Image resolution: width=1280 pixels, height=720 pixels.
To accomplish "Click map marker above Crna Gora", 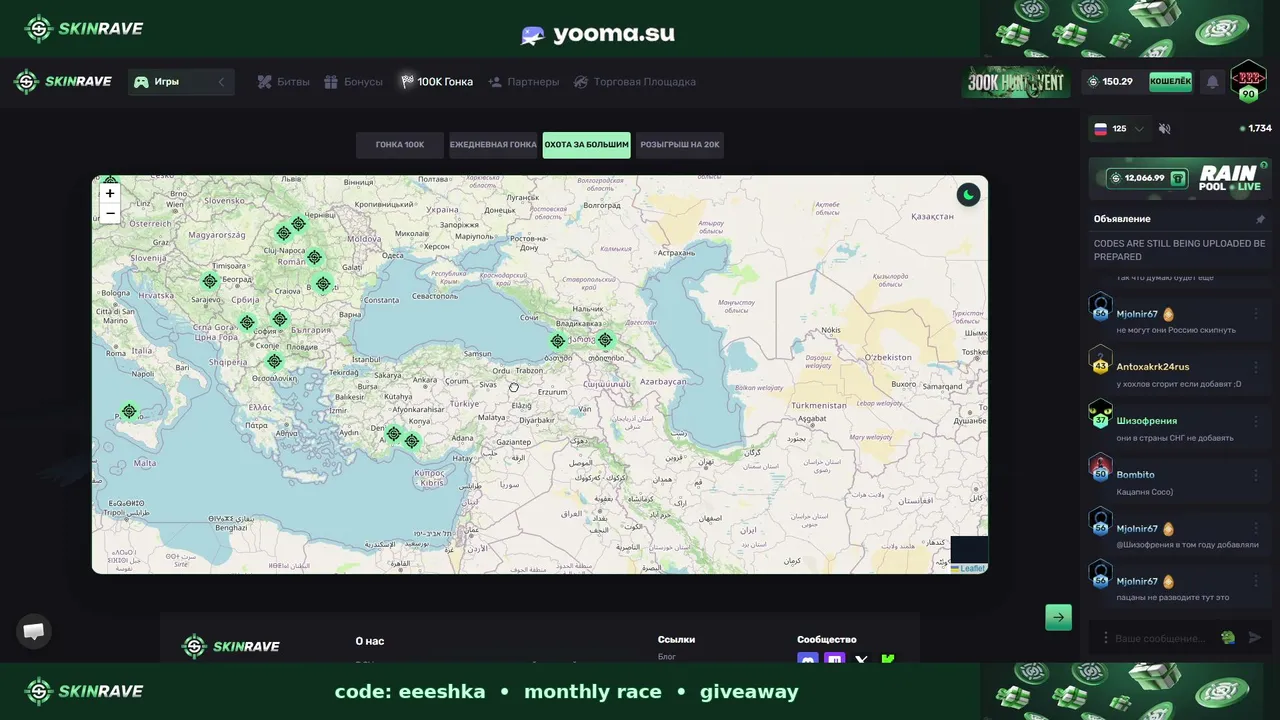I will [247, 323].
